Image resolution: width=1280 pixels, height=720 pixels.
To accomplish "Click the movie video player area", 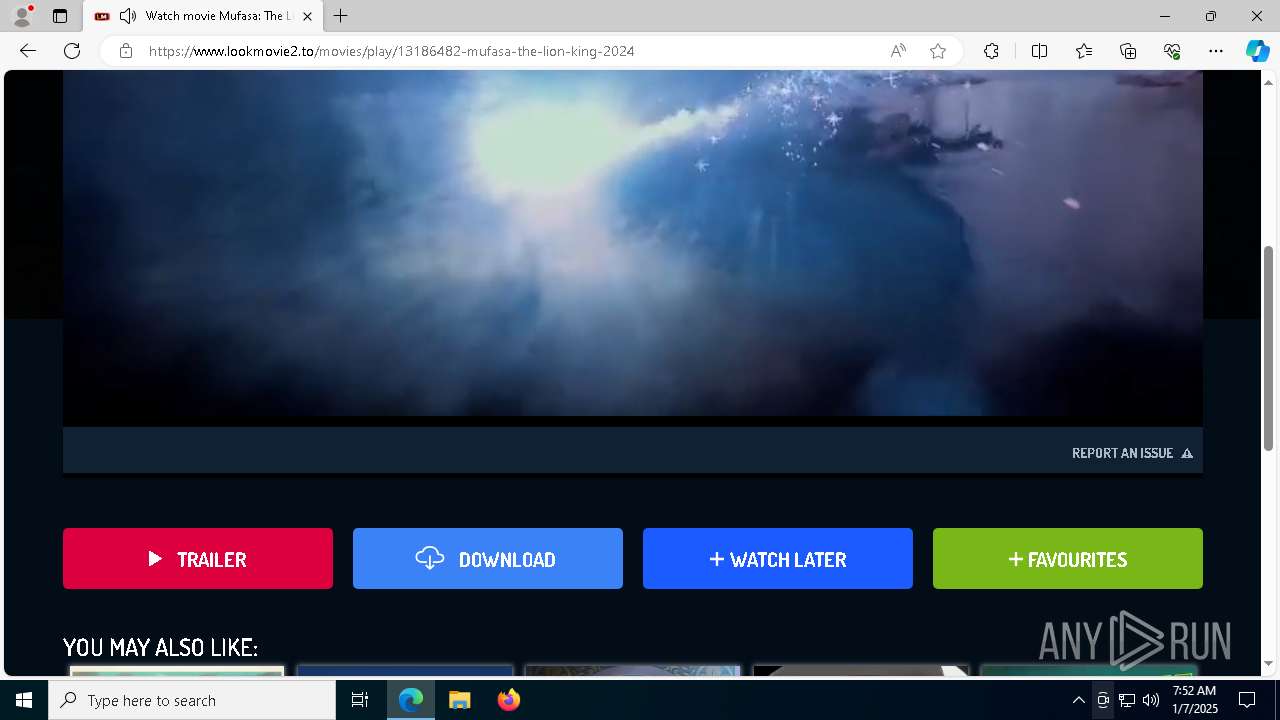I will click(633, 248).
